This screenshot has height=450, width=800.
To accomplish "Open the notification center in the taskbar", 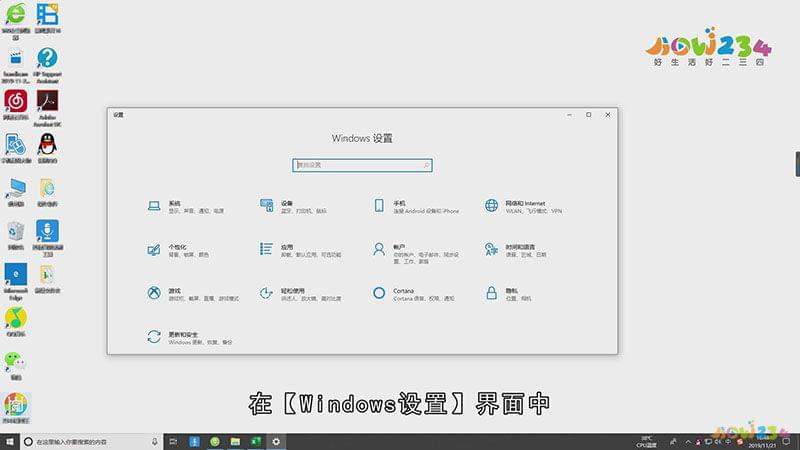I will pyautogui.click(x=786, y=441).
